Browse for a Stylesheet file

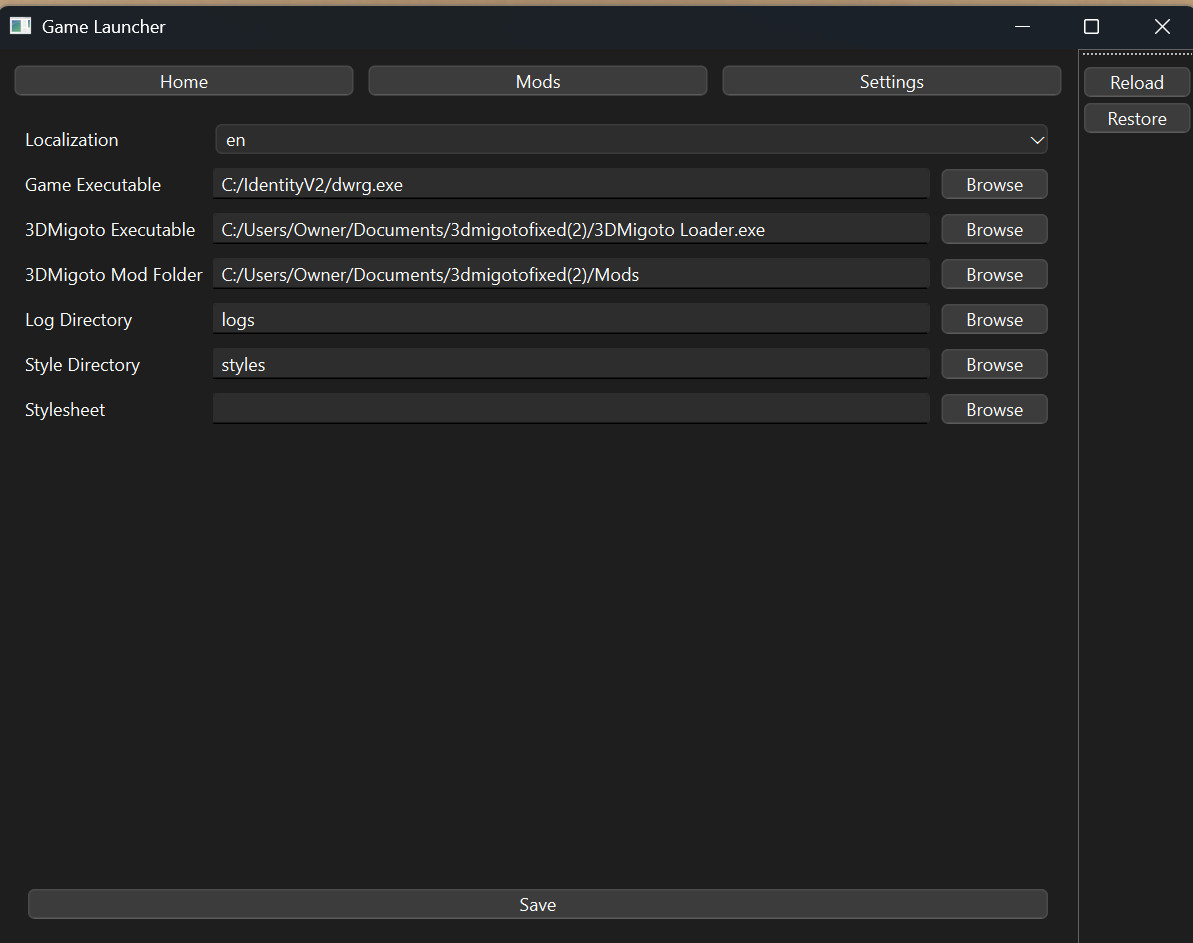click(x=993, y=409)
